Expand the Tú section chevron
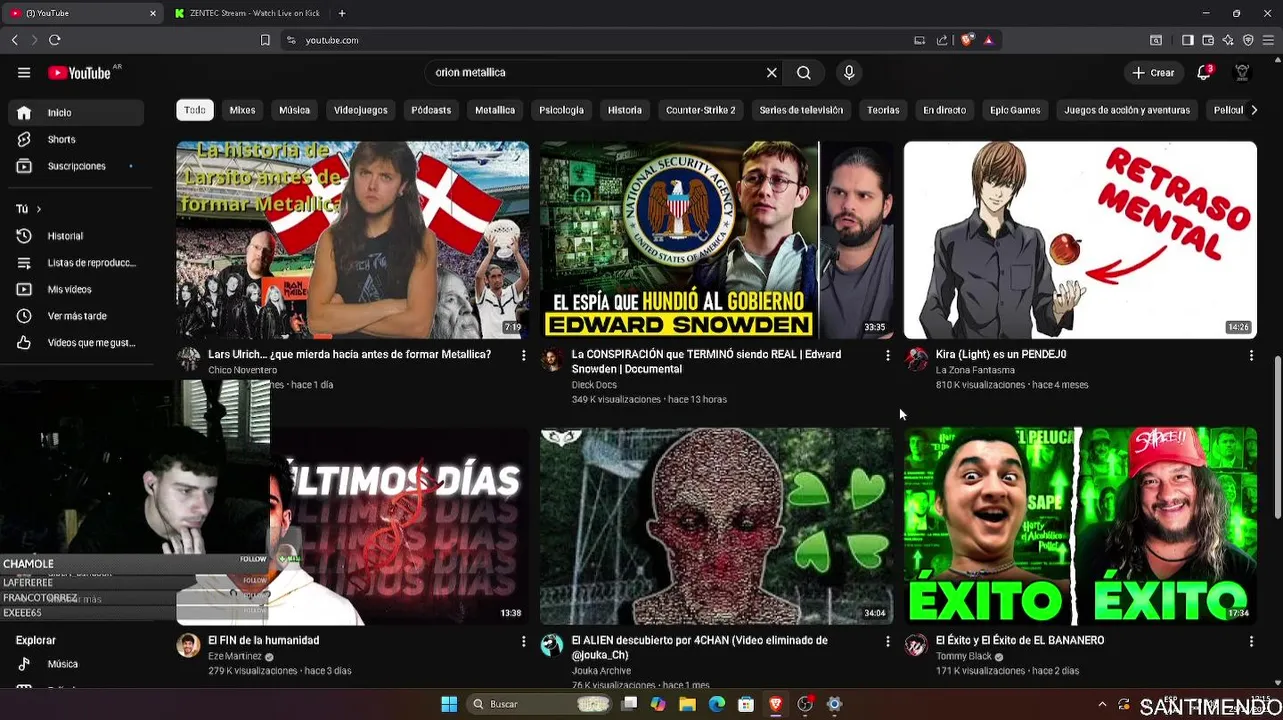1283x720 pixels. click(38, 209)
